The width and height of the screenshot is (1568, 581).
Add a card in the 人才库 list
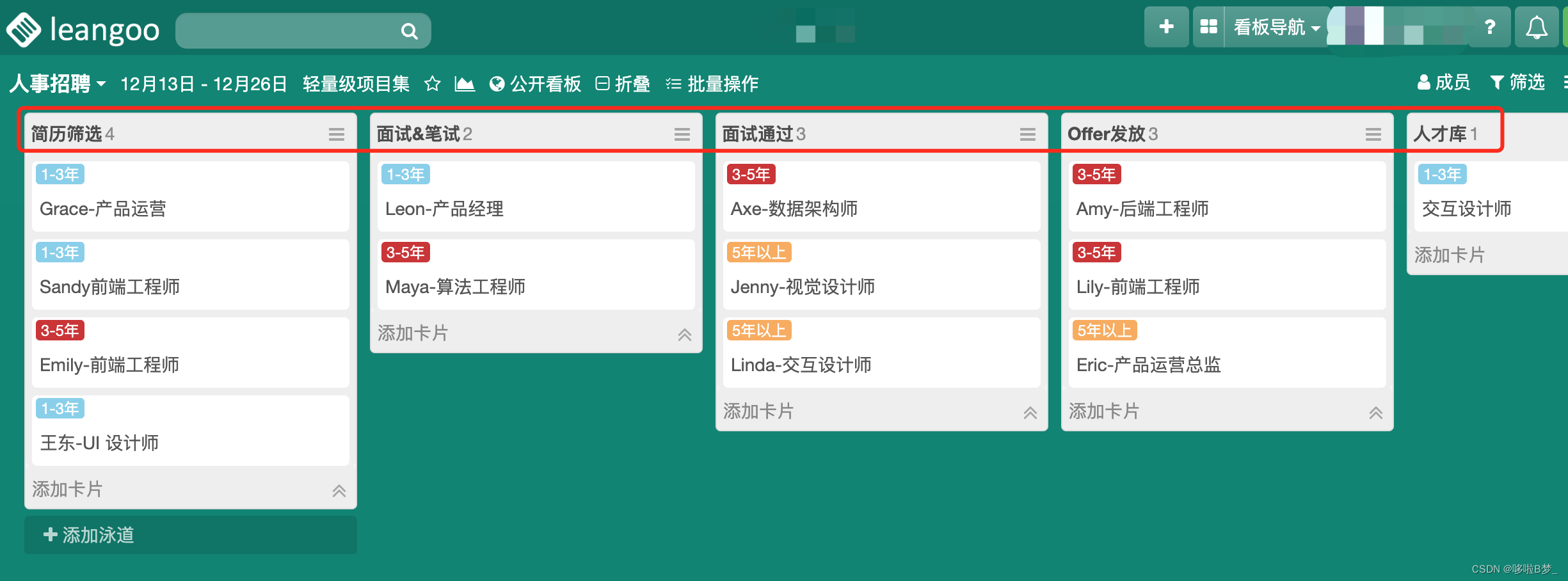(x=1450, y=255)
